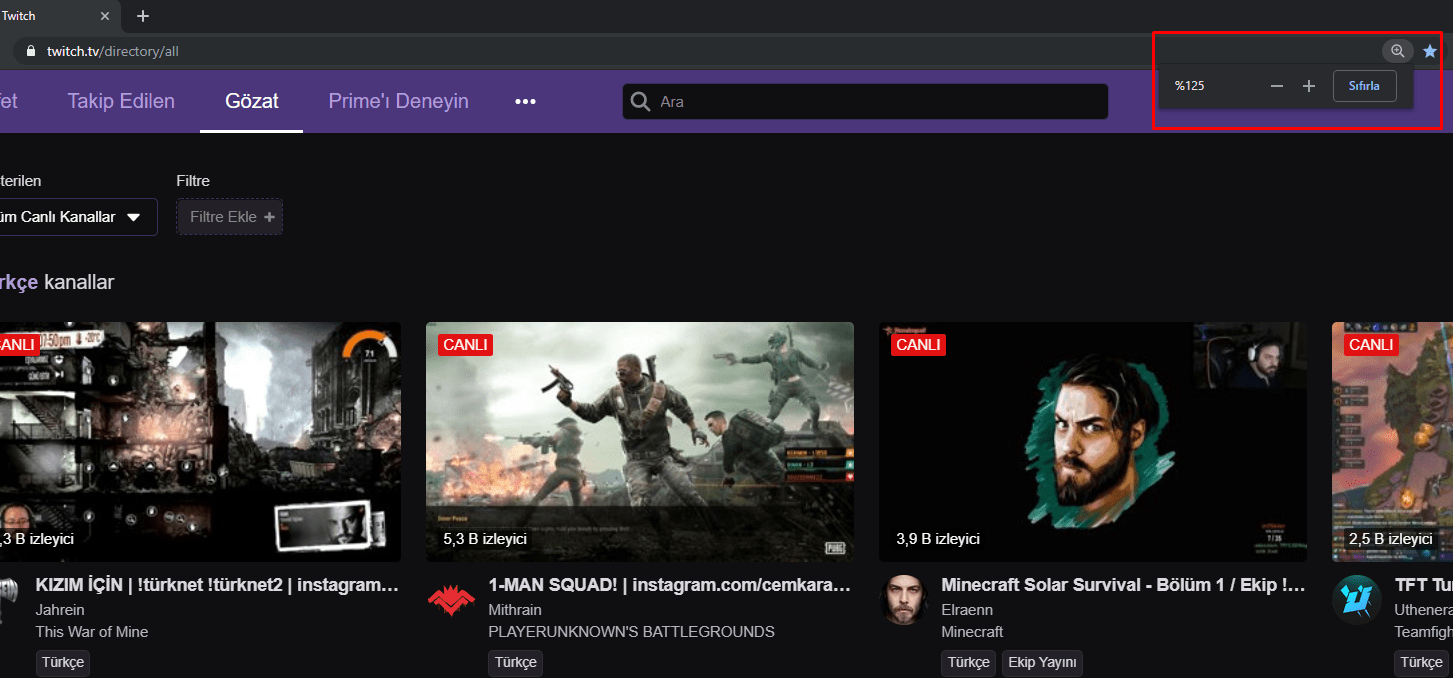Decrease zoom with the minus button
Image resolution: width=1453 pixels, height=678 pixels.
1277,86
